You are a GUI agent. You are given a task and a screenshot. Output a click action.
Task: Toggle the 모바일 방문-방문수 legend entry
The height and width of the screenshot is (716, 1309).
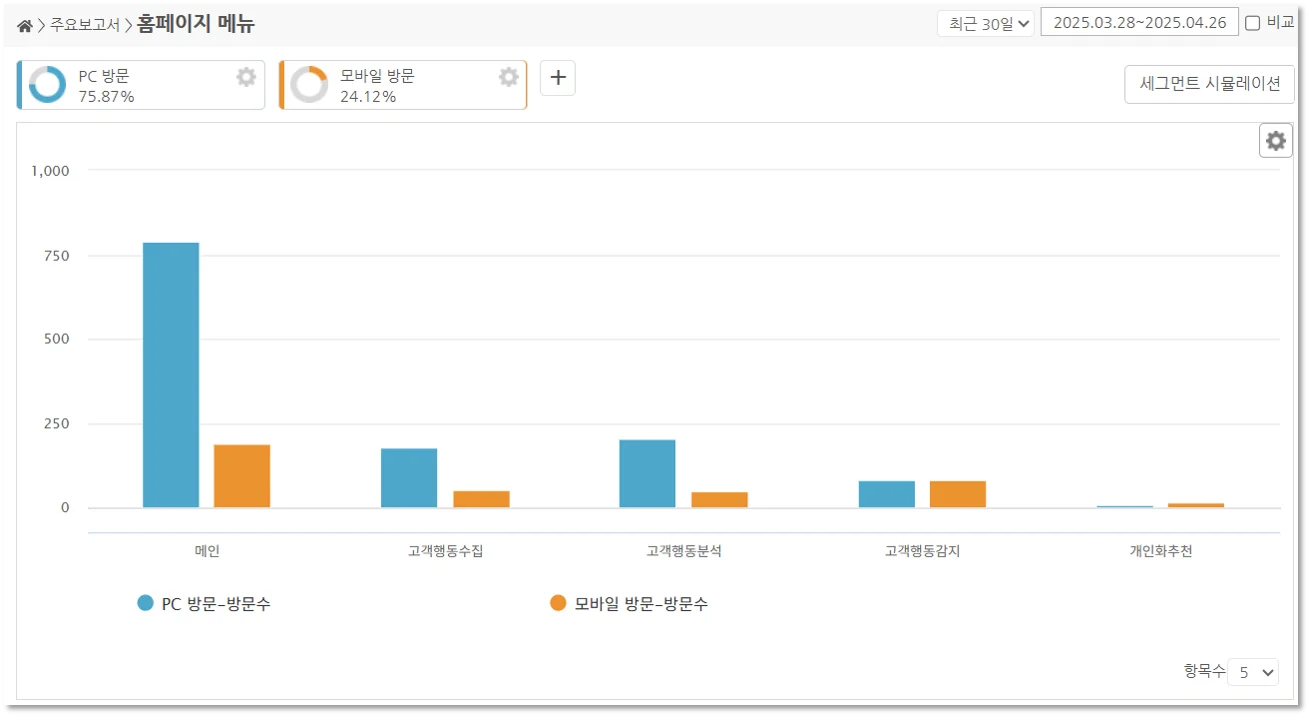[x=640, y=602]
